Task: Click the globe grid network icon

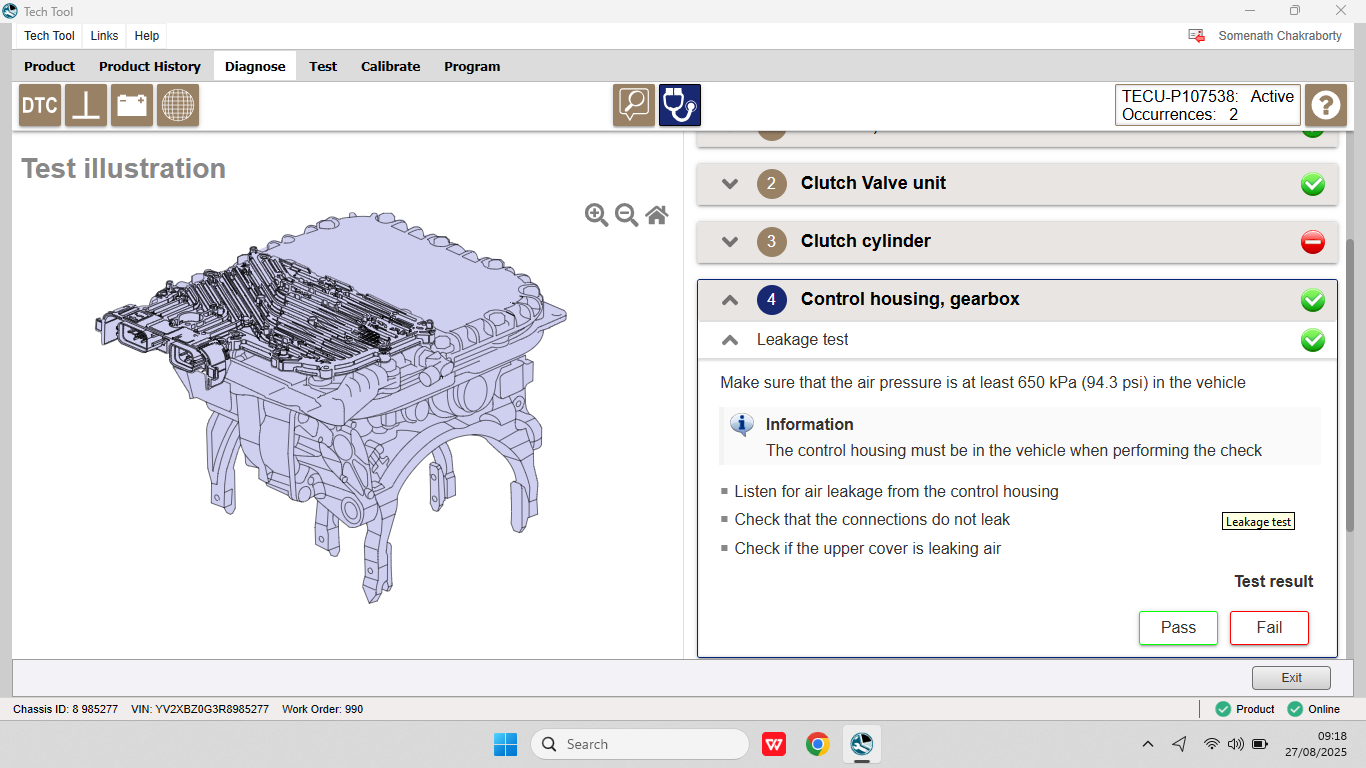Action: 178,105
